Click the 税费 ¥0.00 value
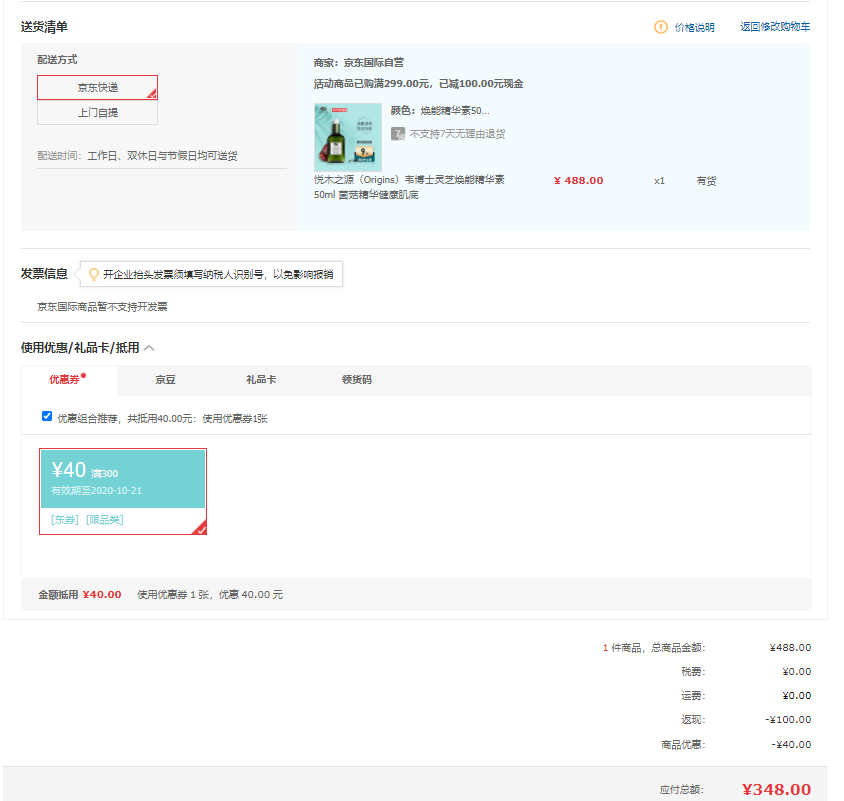Screen dimensions: 844x801 click(x=797, y=672)
